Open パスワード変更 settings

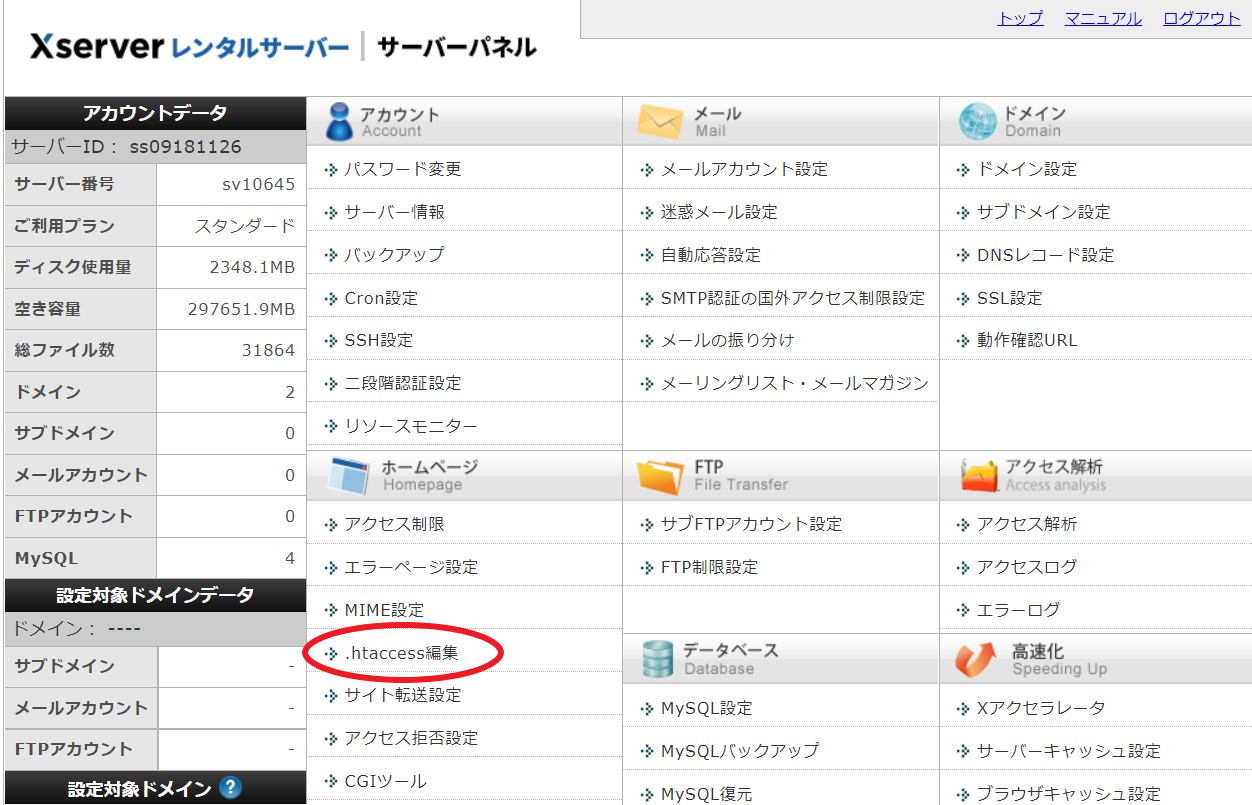click(x=403, y=169)
